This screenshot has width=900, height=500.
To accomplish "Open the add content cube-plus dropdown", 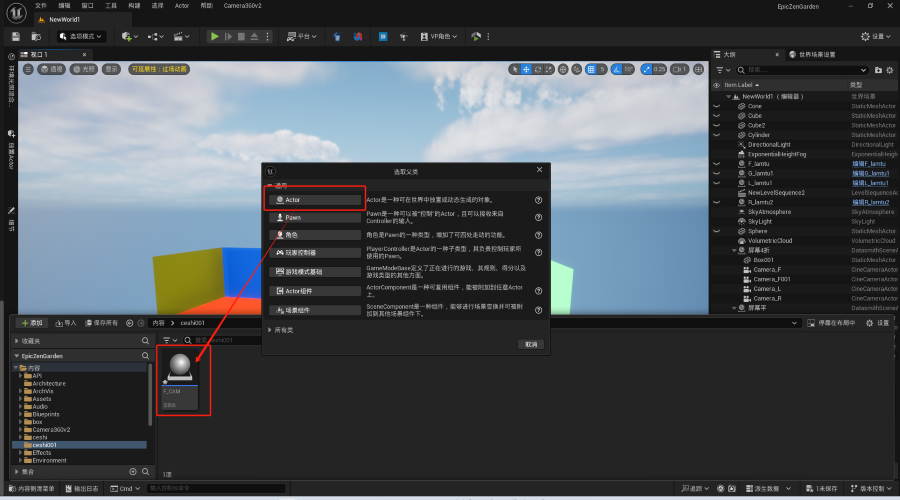I will point(130,37).
